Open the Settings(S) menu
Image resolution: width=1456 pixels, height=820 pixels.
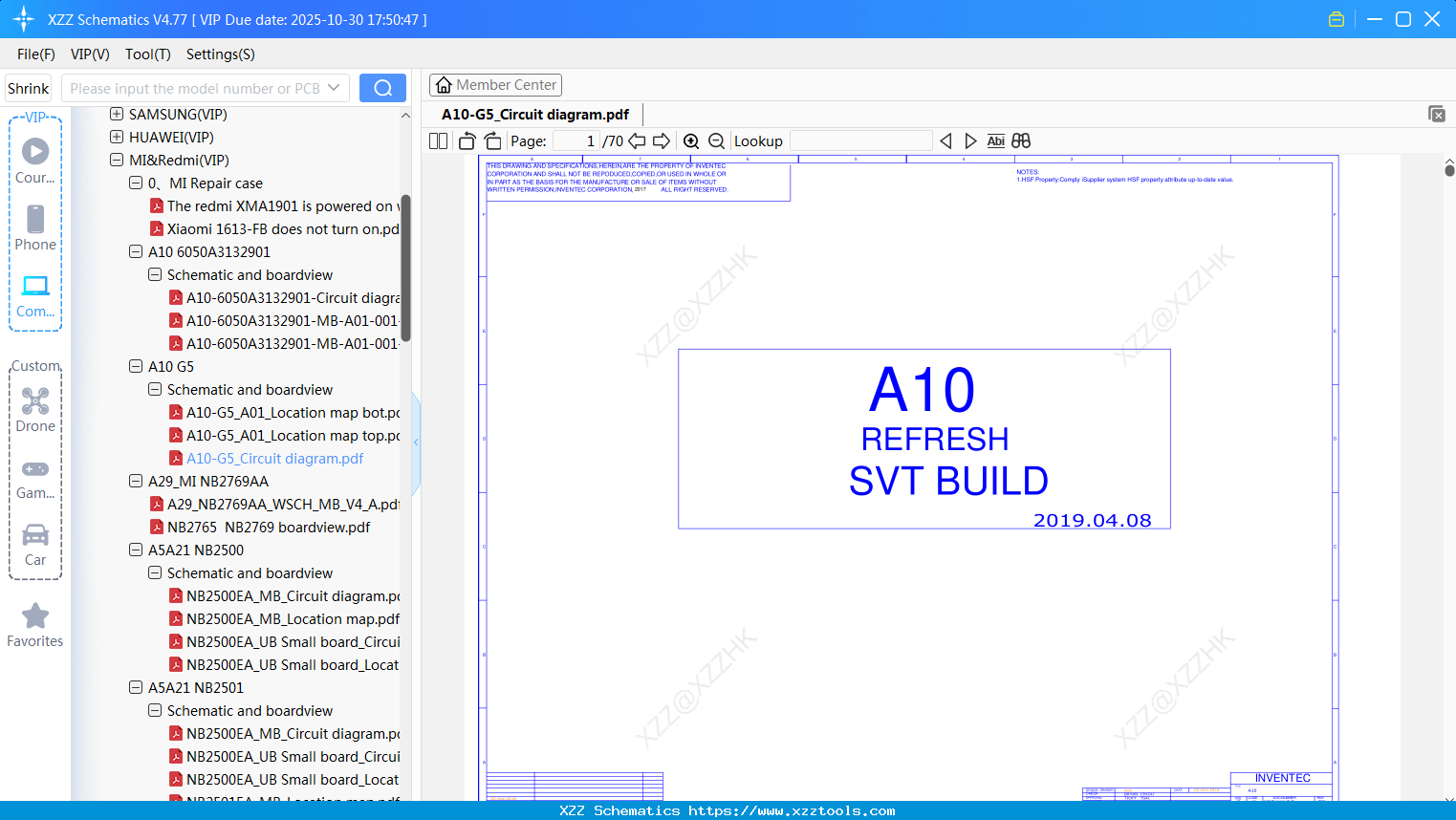[221, 54]
